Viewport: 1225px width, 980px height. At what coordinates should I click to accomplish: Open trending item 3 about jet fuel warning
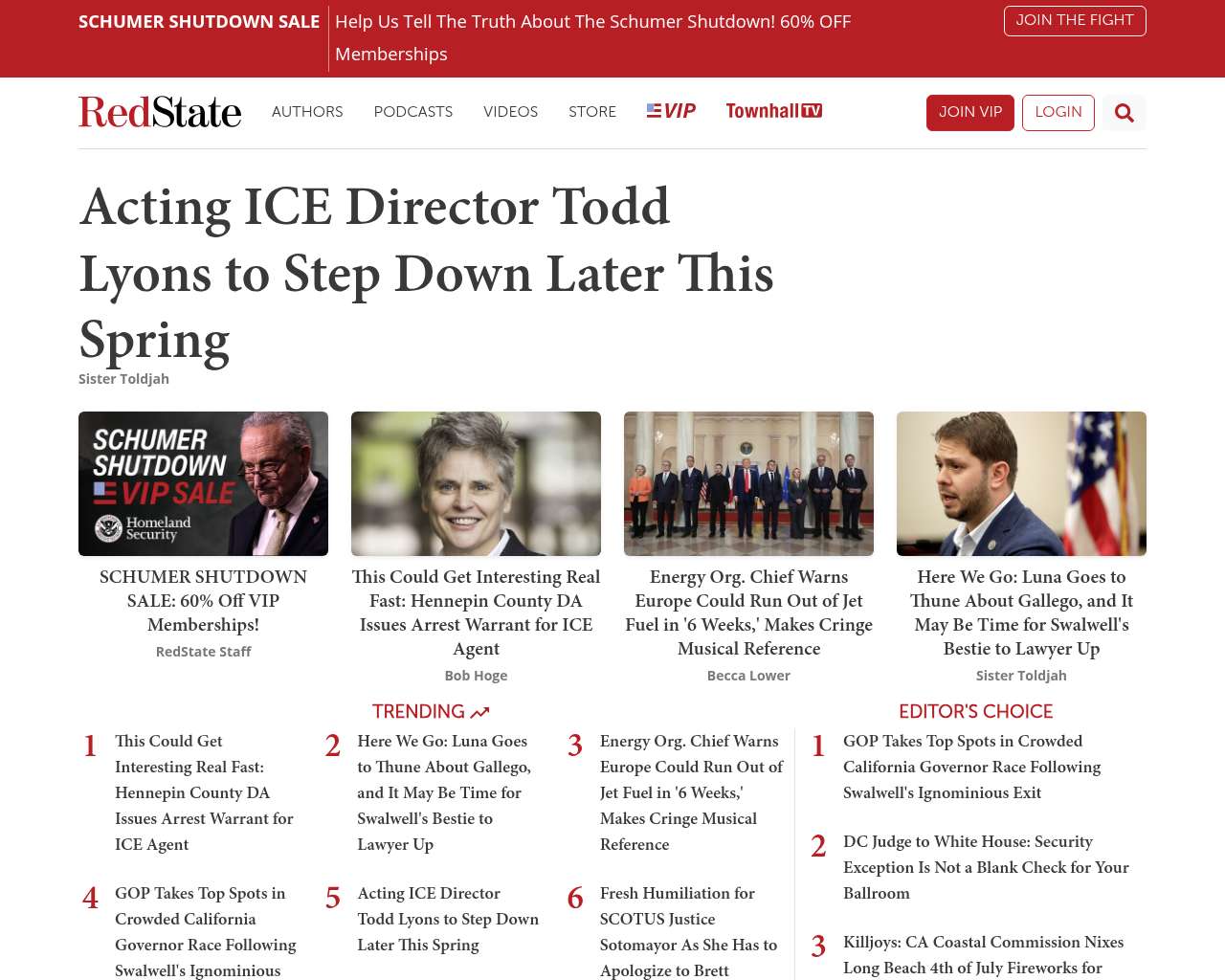pos(691,792)
